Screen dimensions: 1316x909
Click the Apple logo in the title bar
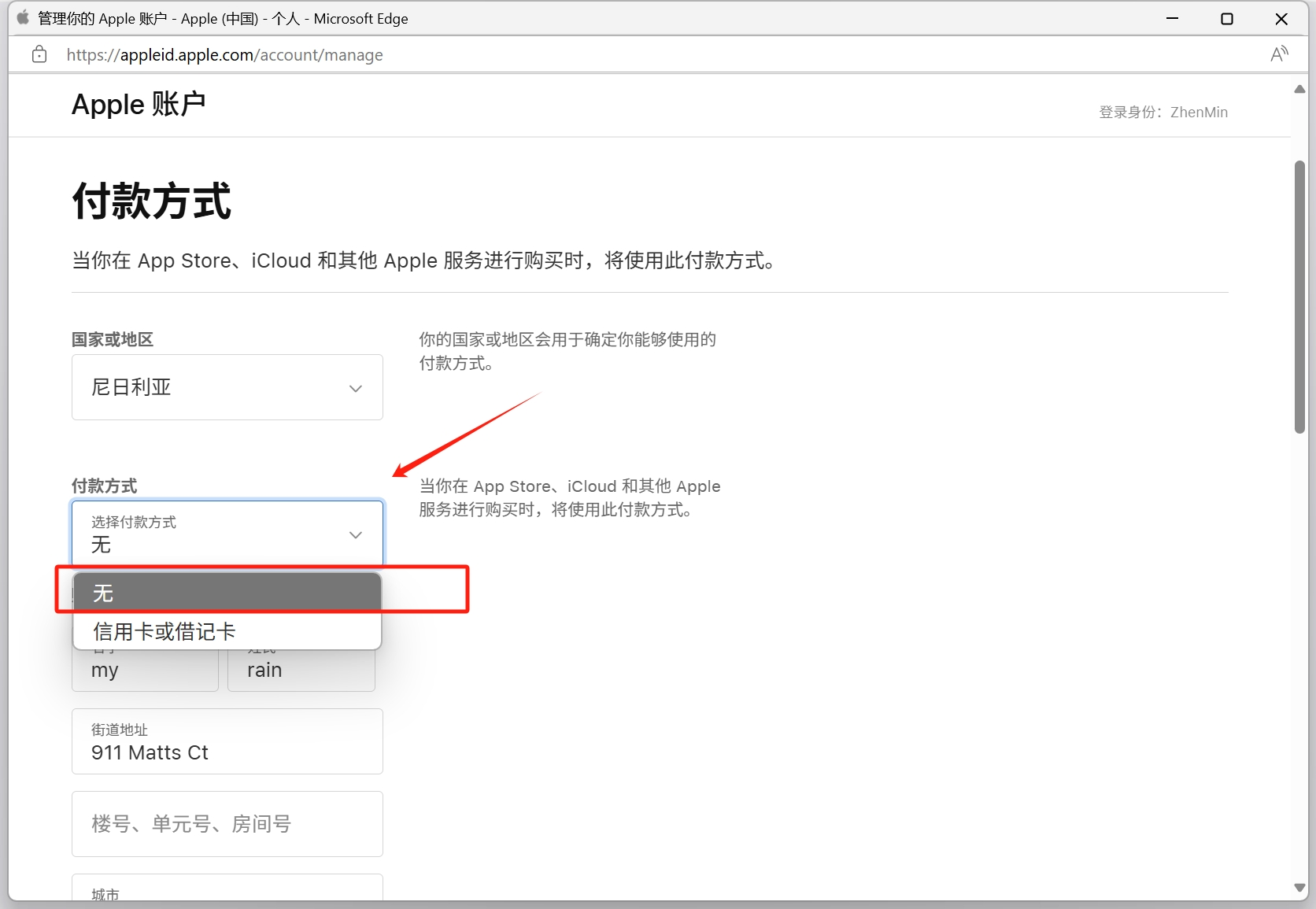point(23,17)
